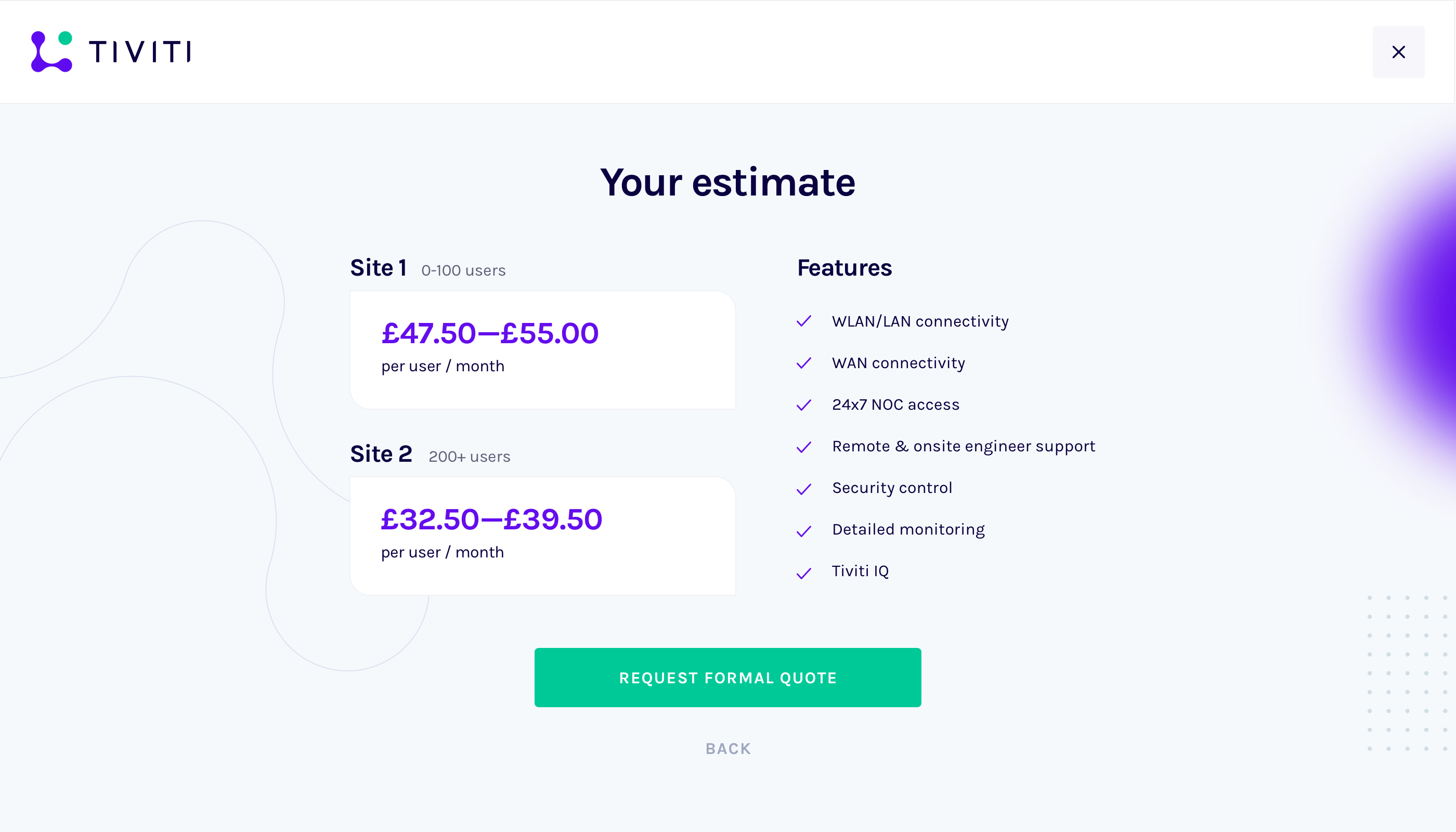Click the checkmark next to WAN connectivity
This screenshot has height=832, width=1456.
click(x=804, y=363)
